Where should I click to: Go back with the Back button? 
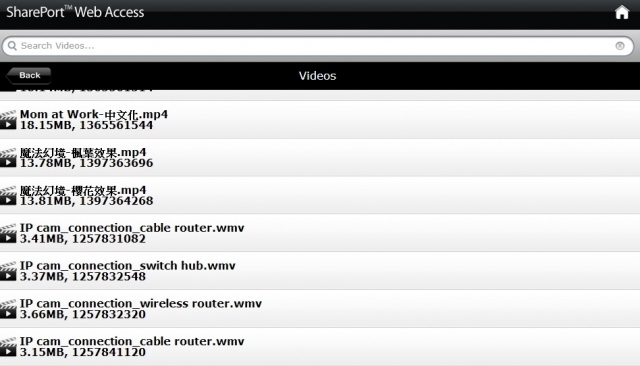pos(29,75)
